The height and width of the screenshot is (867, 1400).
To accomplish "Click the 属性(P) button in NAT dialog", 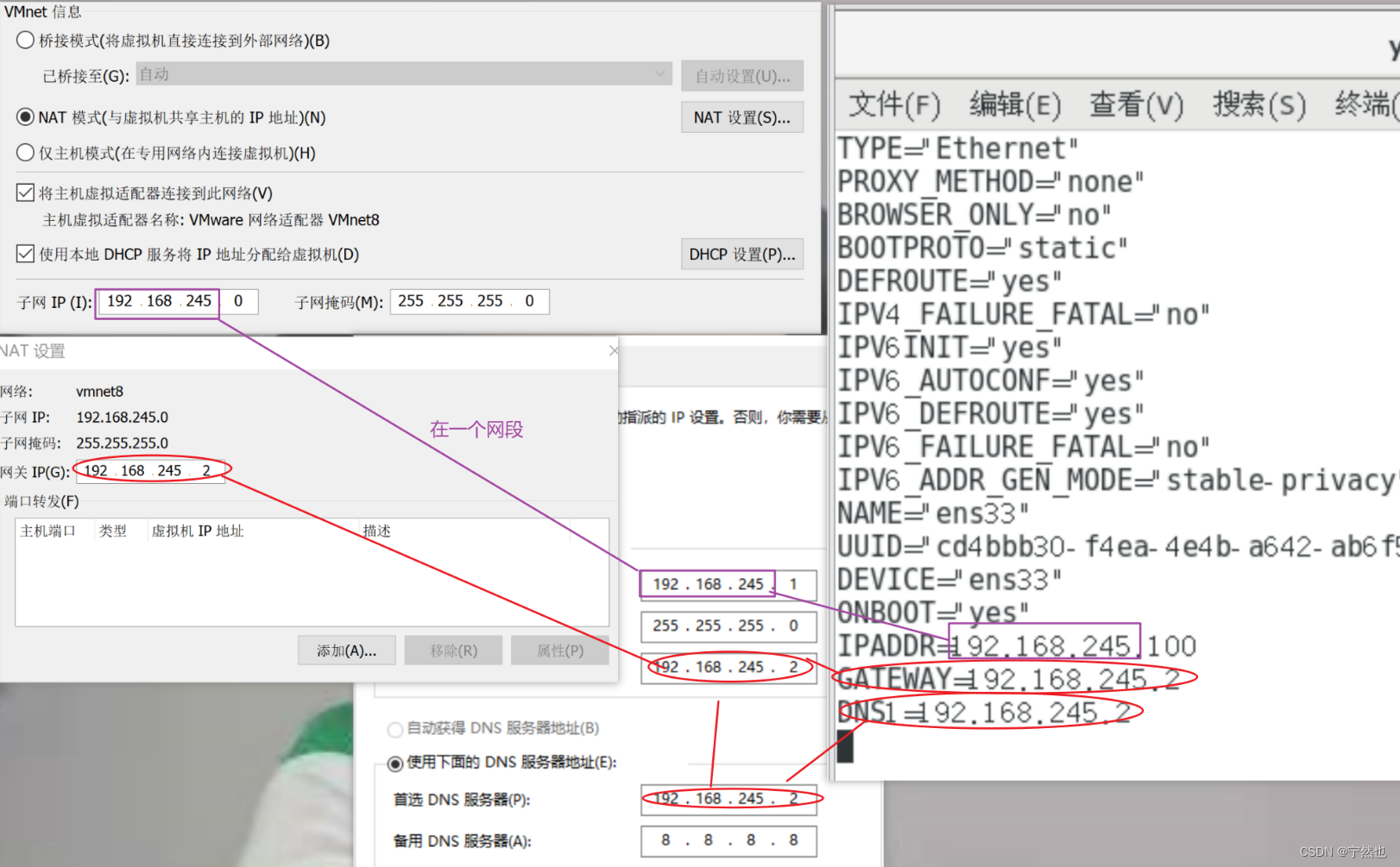I will click(x=560, y=650).
